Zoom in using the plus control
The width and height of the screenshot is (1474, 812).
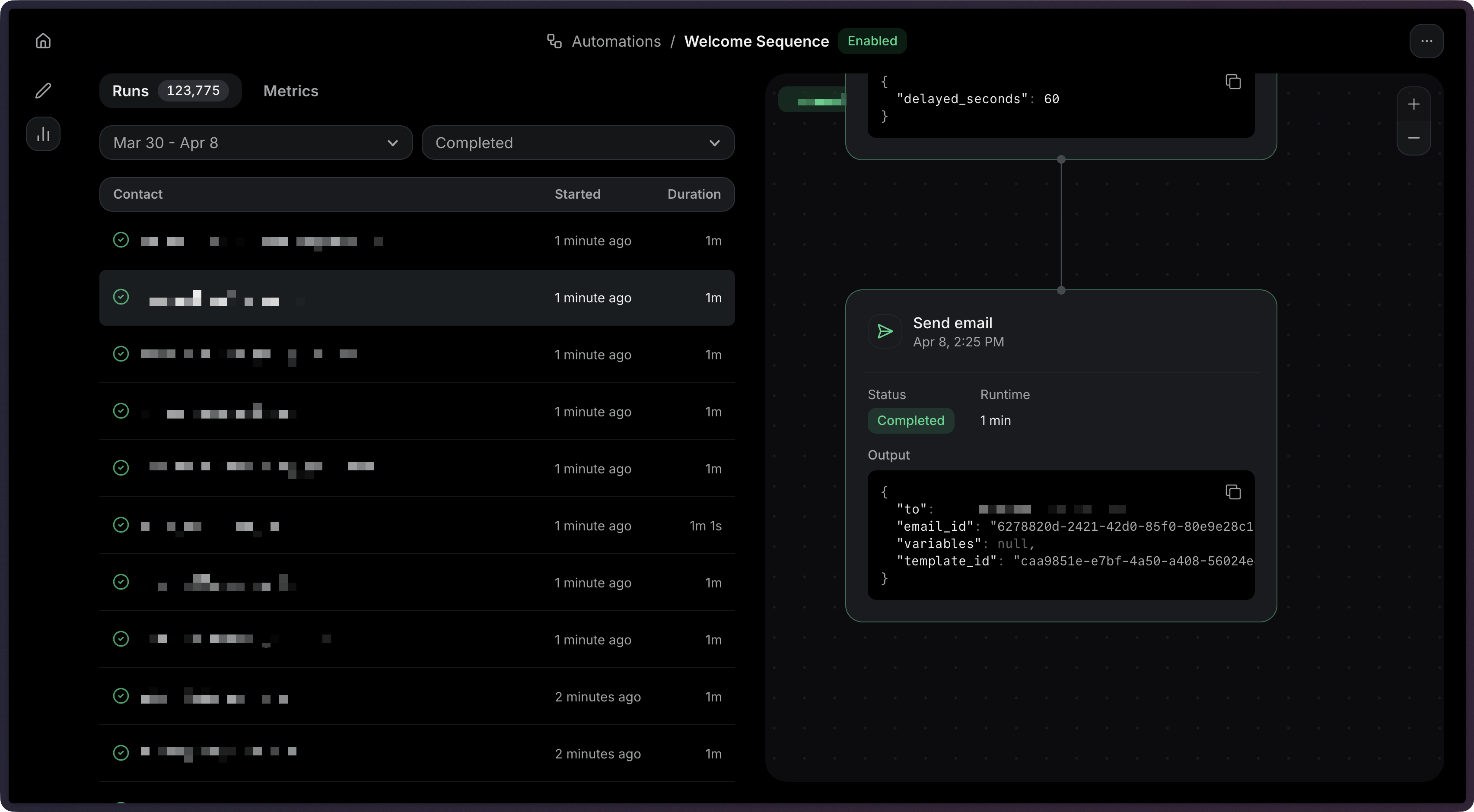(x=1414, y=104)
